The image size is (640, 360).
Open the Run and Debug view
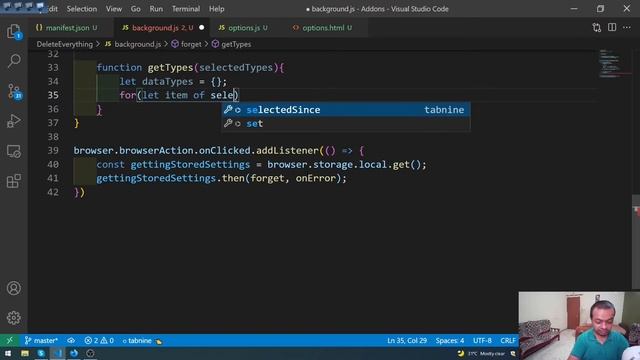pos(14,121)
